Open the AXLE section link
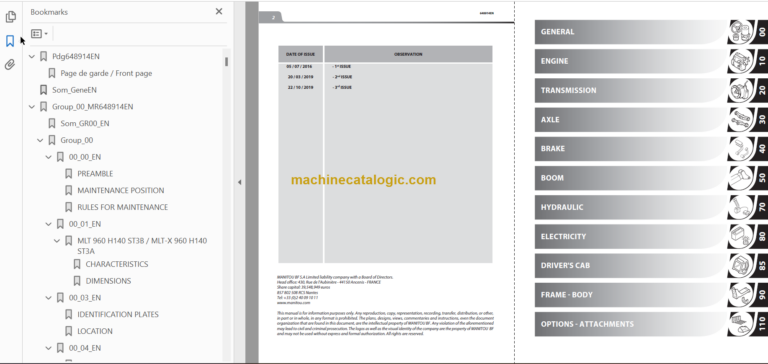768x364 pixels. [x=632, y=120]
